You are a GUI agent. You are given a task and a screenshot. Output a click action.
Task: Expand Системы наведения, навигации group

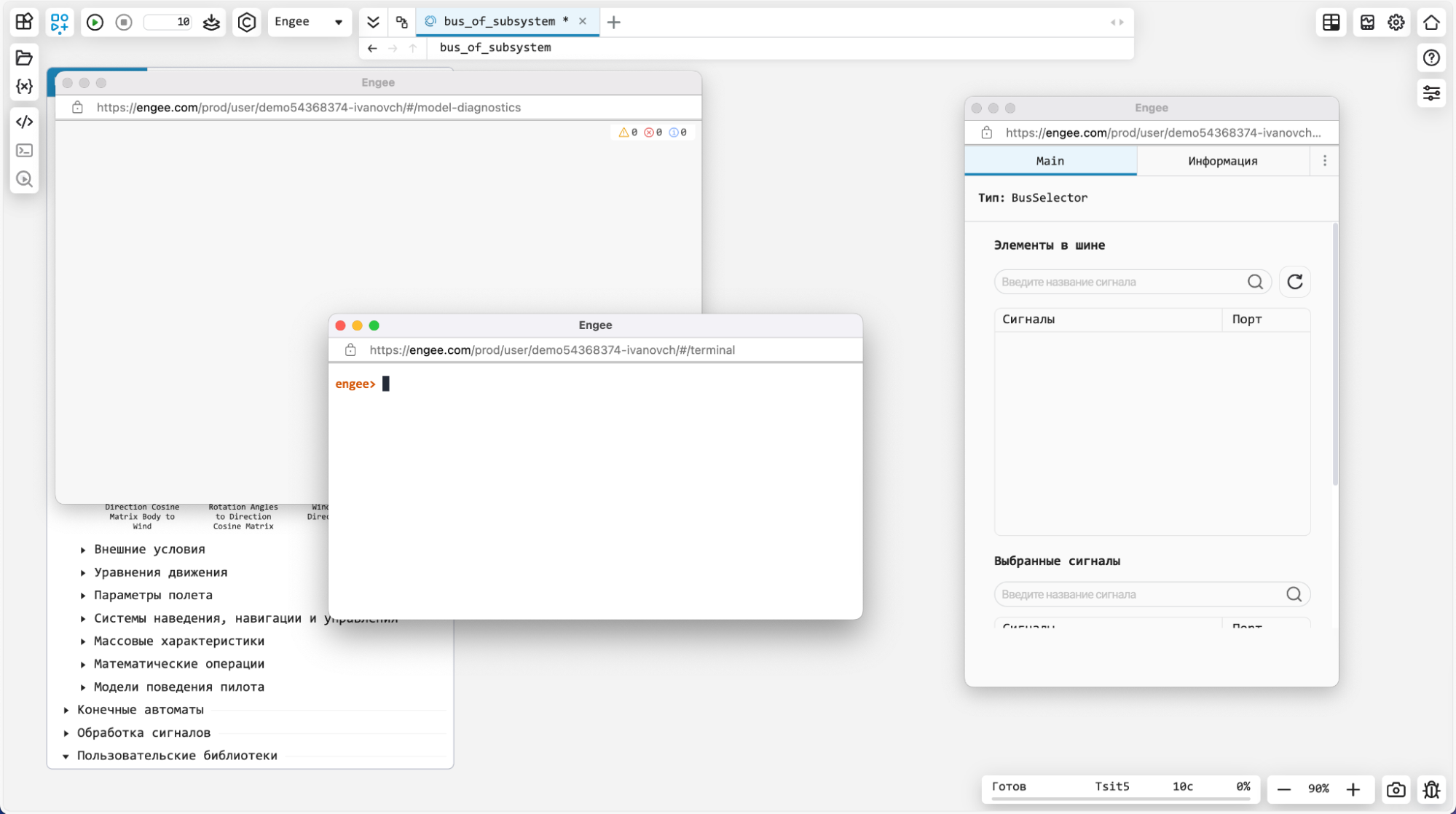click(x=83, y=619)
